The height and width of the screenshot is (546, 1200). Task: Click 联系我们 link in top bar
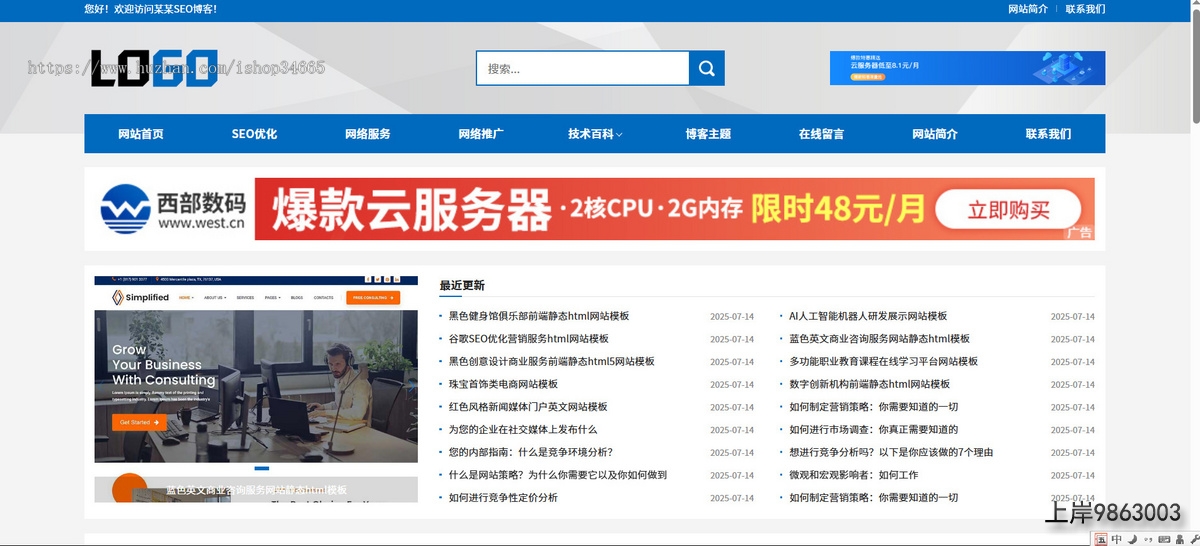coord(1084,9)
